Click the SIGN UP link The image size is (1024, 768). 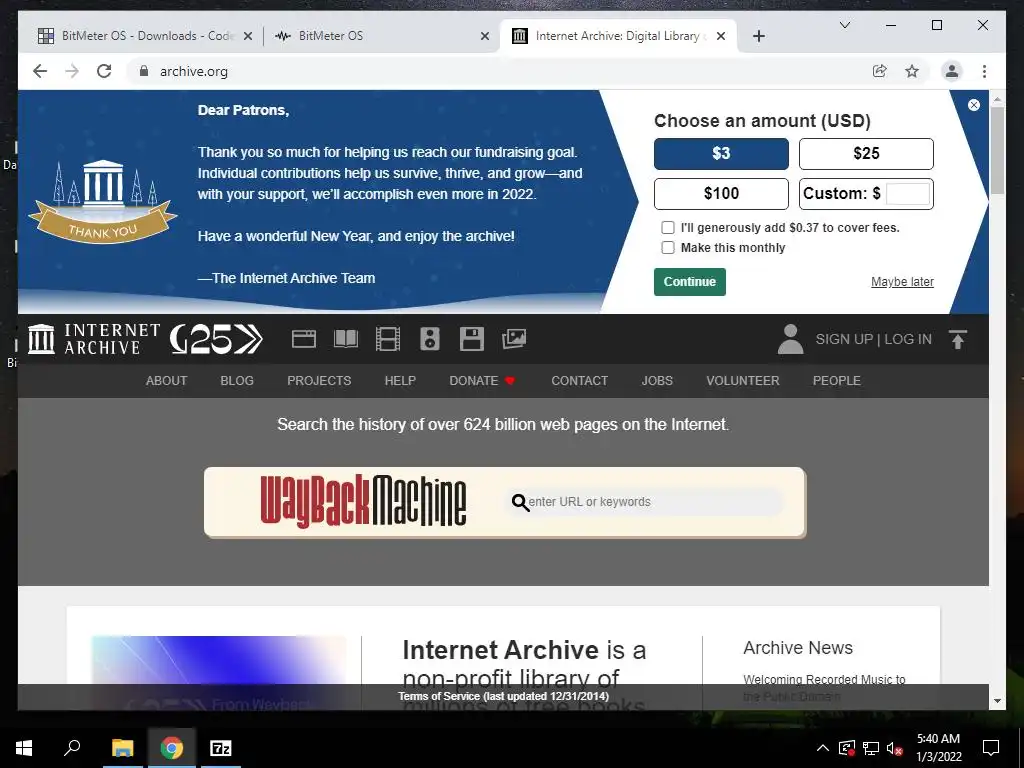844,339
